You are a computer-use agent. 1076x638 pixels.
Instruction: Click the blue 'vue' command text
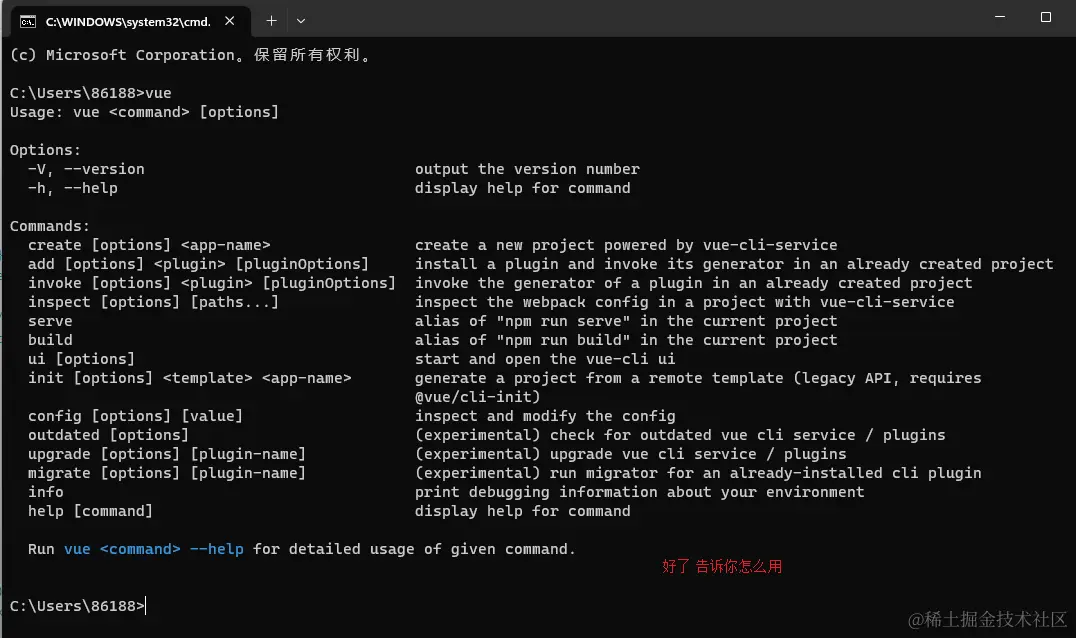click(77, 550)
